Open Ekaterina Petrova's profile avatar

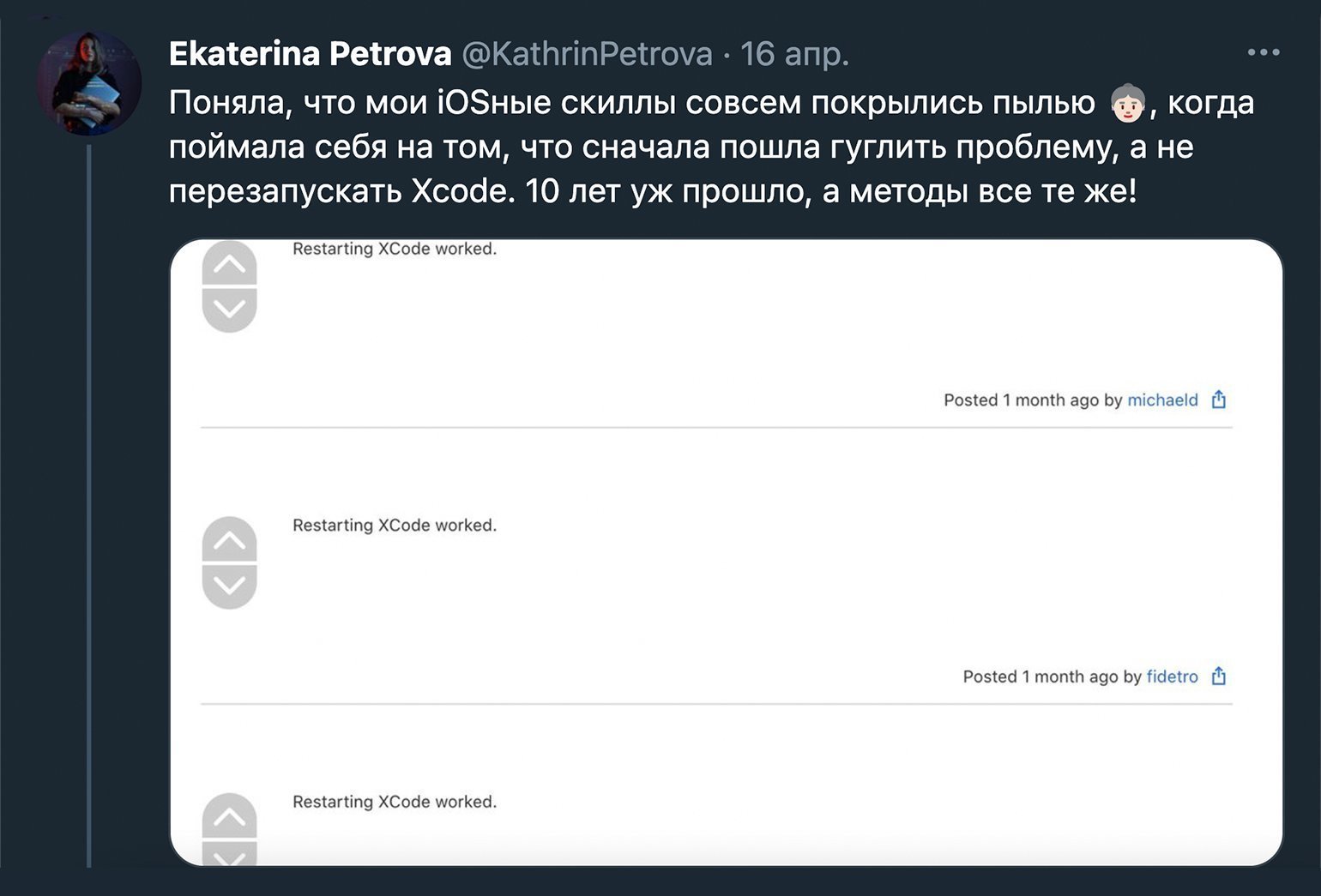pos(89,83)
